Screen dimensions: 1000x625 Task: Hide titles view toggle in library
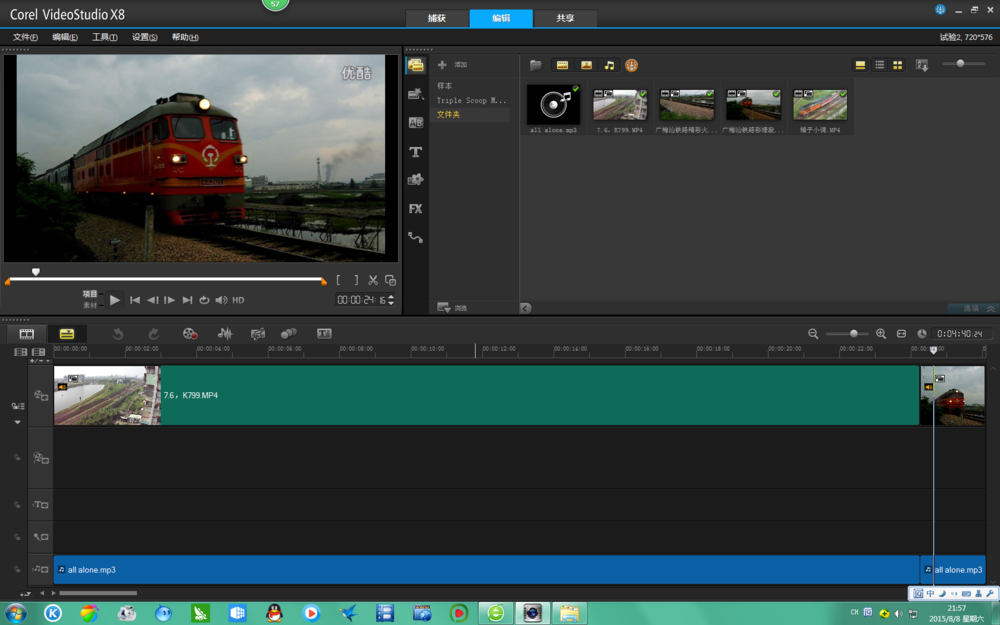(860, 65)
